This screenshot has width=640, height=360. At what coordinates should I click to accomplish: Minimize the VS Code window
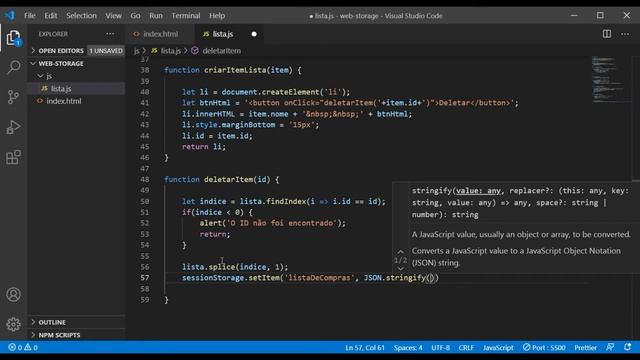[574, 16]
